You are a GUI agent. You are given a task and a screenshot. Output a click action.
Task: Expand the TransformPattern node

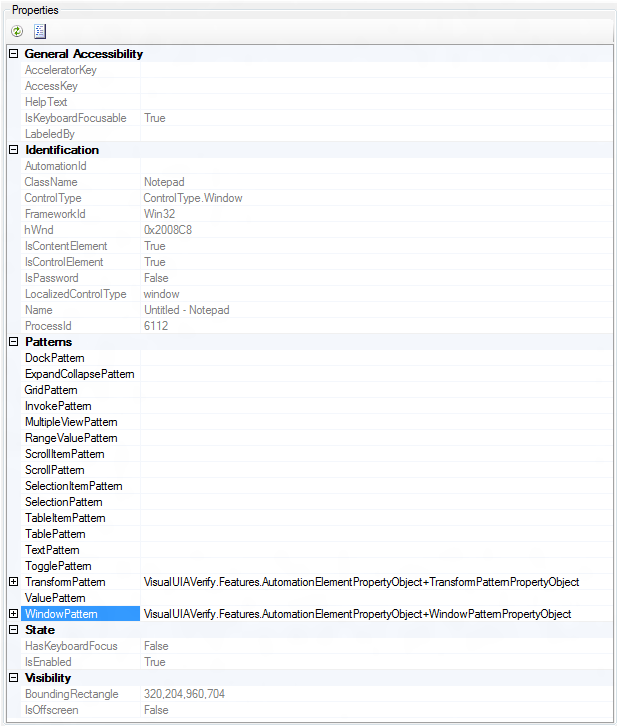[x=14, y=582]
